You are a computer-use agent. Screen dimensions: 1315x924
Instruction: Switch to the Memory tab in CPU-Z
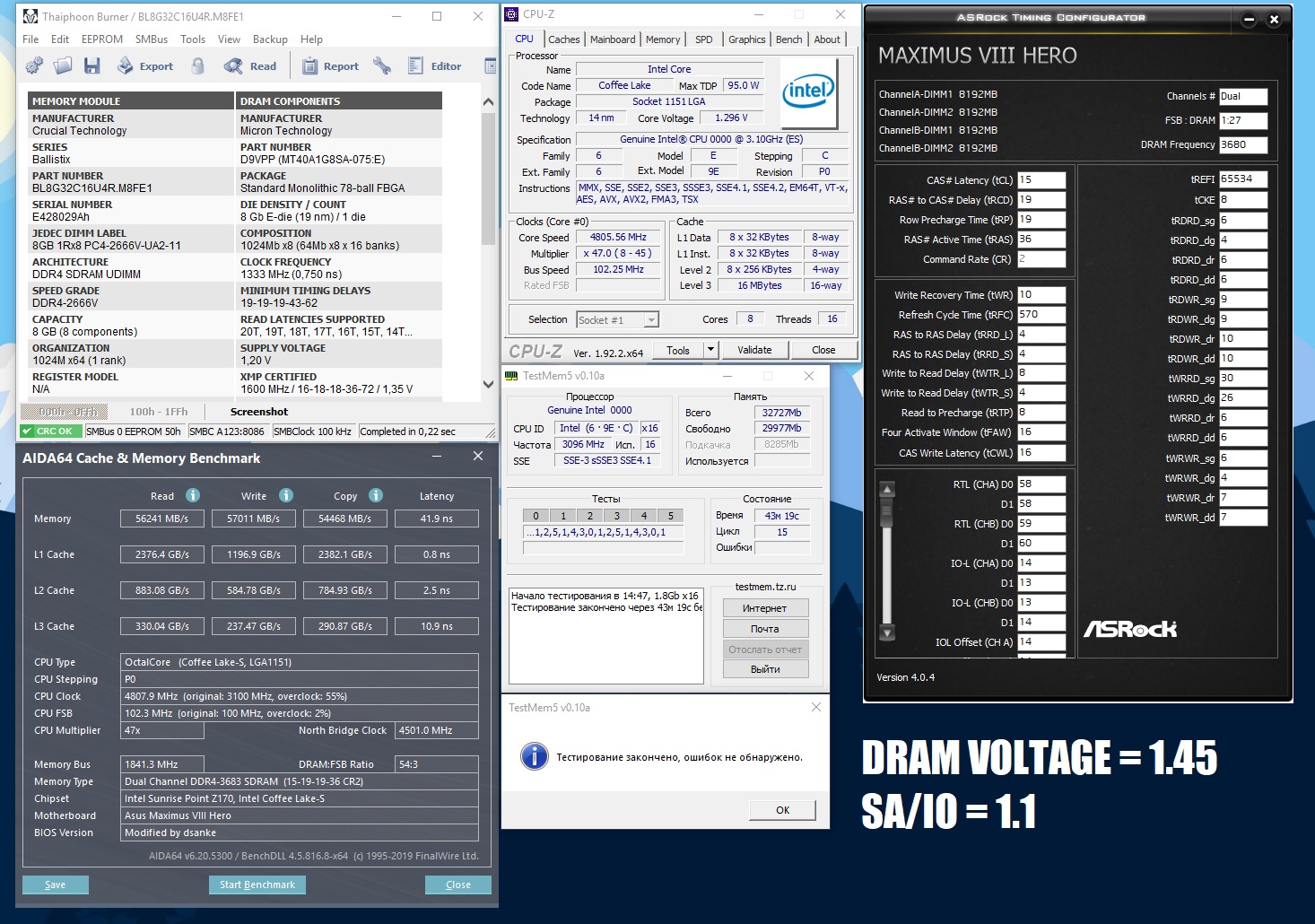pyautogui.click(x=663, y=39)
